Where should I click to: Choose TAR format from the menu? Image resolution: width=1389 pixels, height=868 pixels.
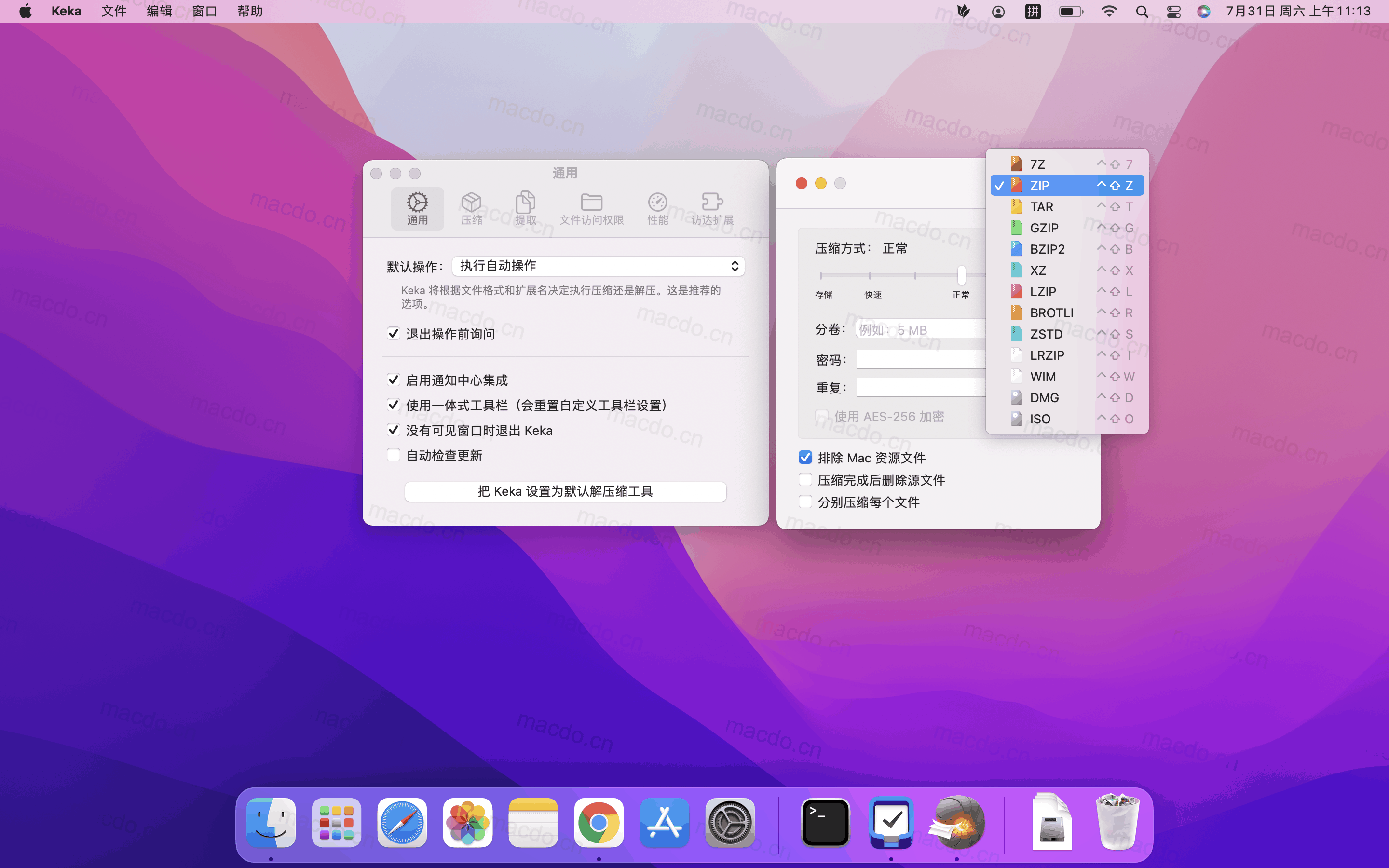[x=1067, y=207]
